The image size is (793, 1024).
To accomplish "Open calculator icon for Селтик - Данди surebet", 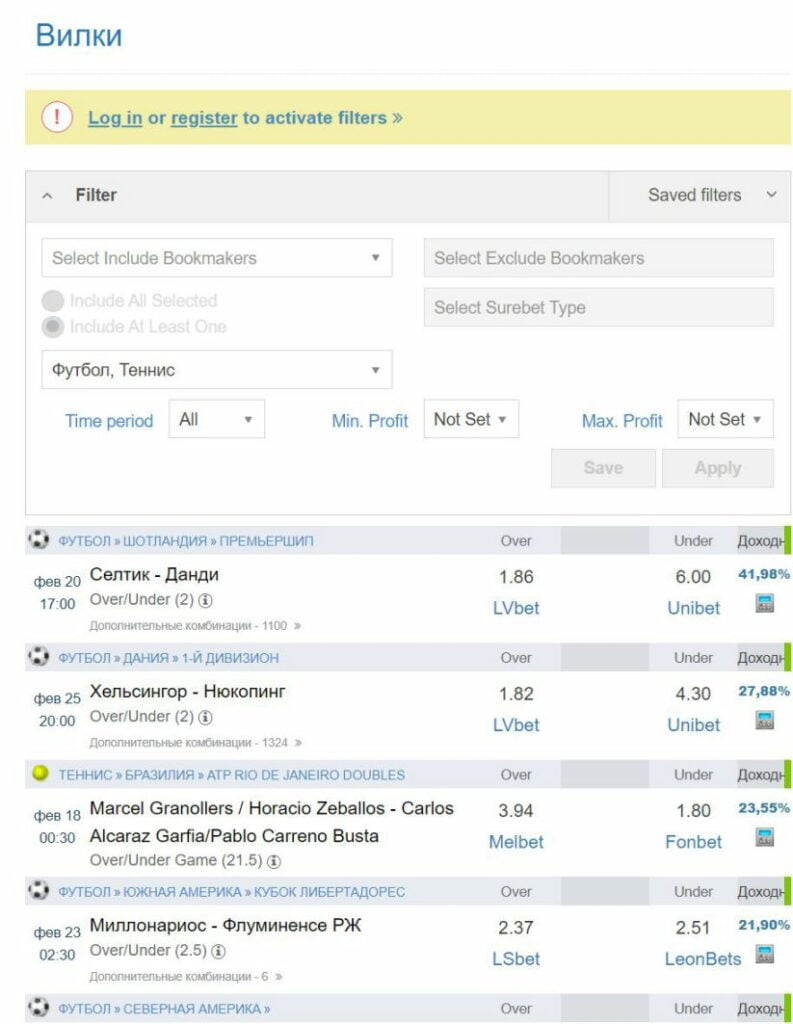I will click(x=765, y=603).
